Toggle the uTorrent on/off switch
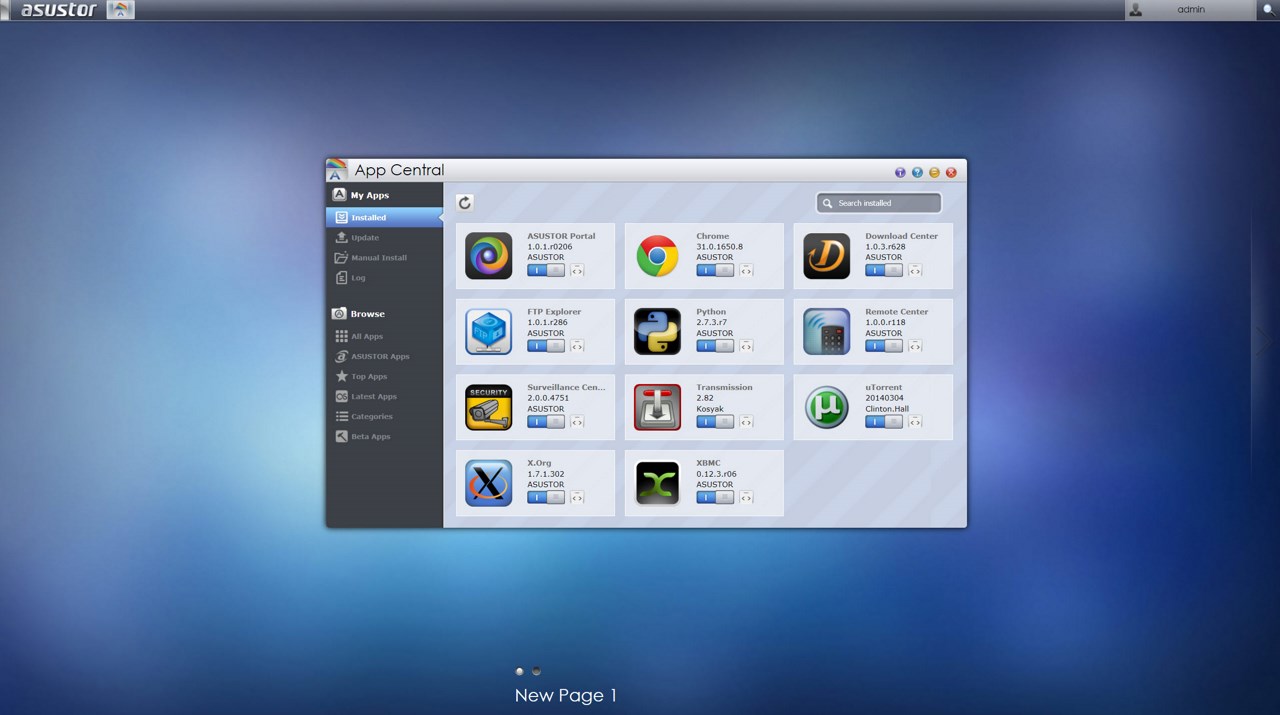 [x=884, y=422]
